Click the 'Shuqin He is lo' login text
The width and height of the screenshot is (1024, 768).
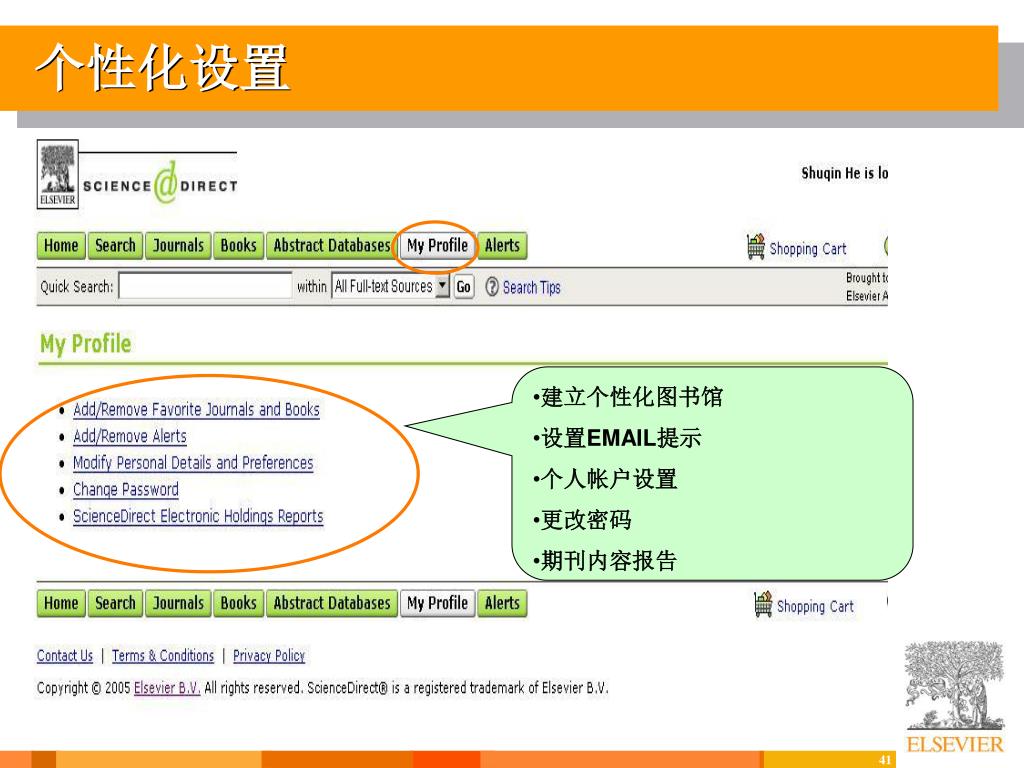point(844,173)
